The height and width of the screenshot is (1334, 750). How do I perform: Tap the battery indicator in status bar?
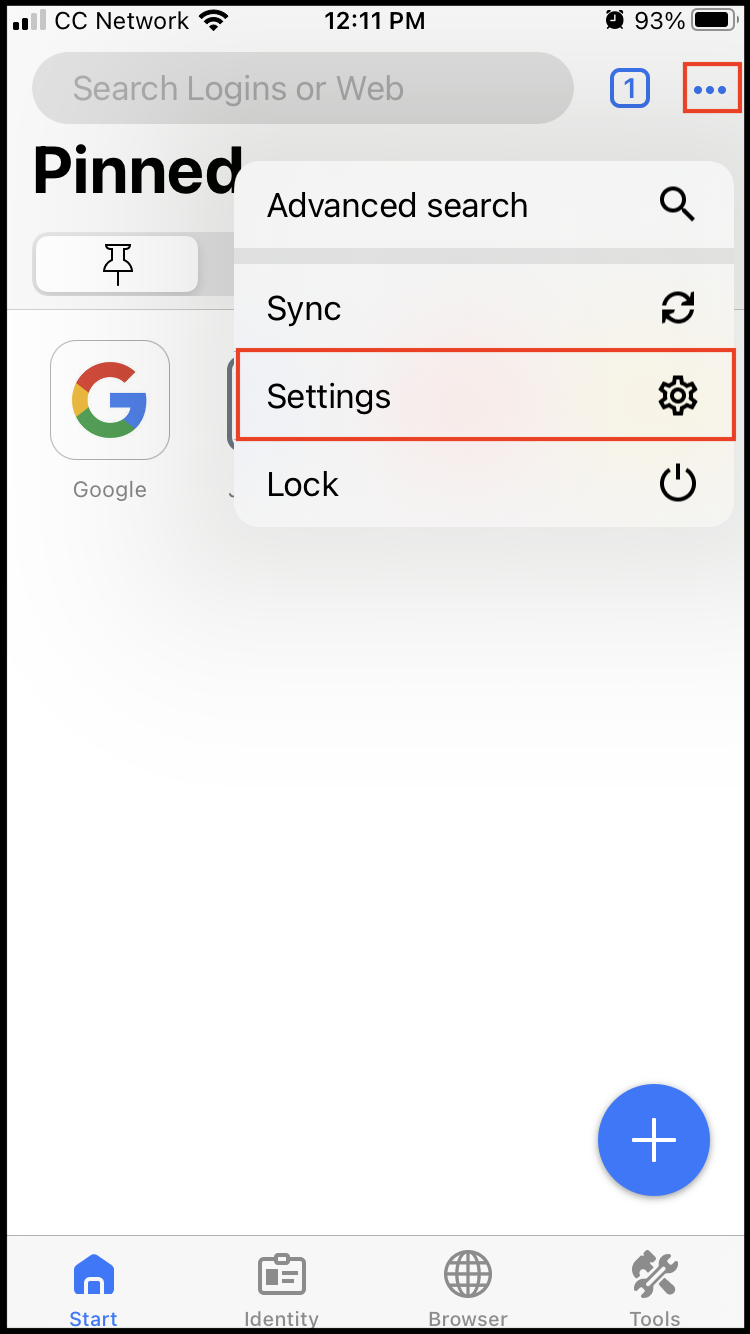coord(712,20)
